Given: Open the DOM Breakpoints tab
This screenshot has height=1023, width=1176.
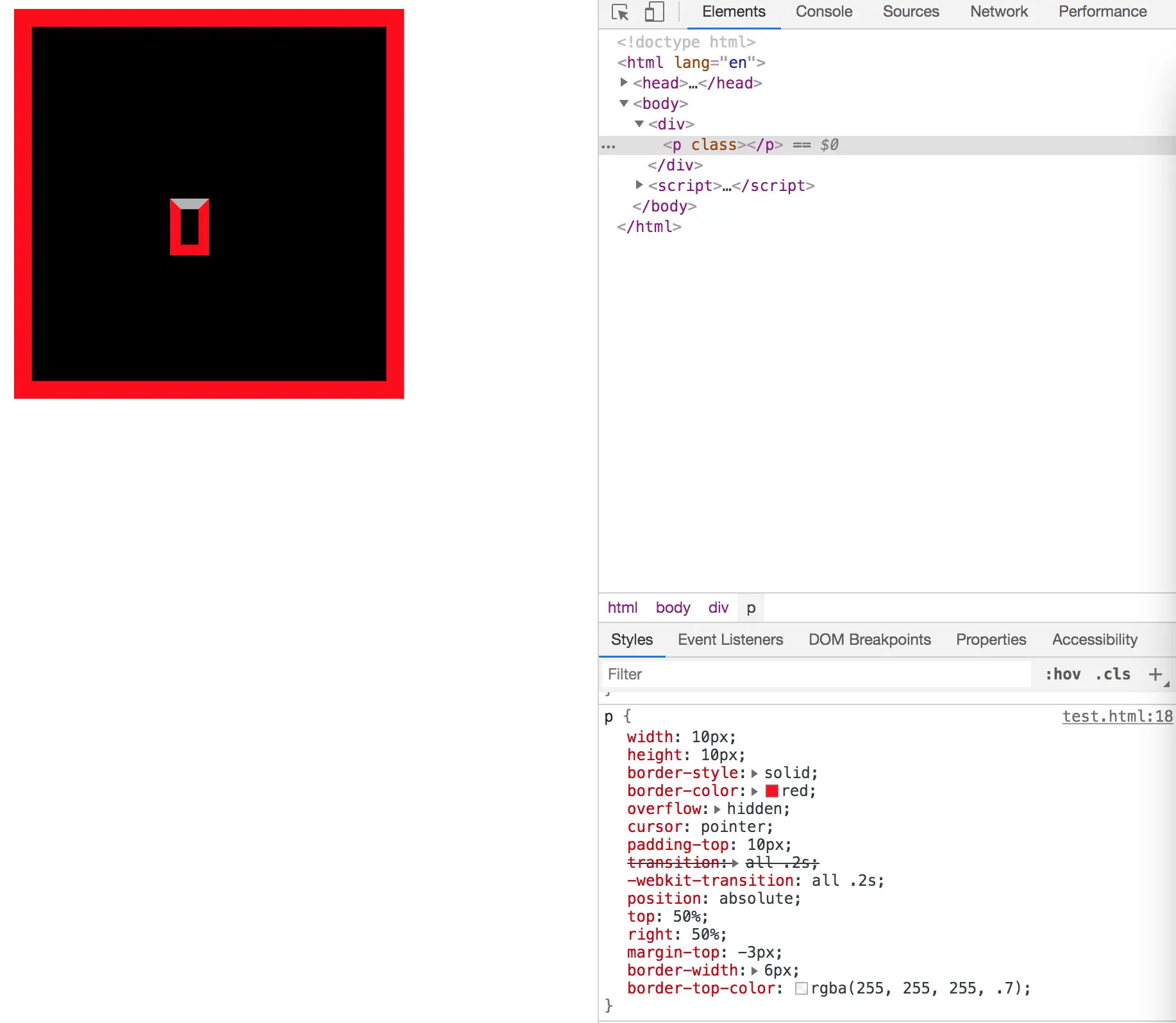Looking at the screenshot, I should point(869,640).
